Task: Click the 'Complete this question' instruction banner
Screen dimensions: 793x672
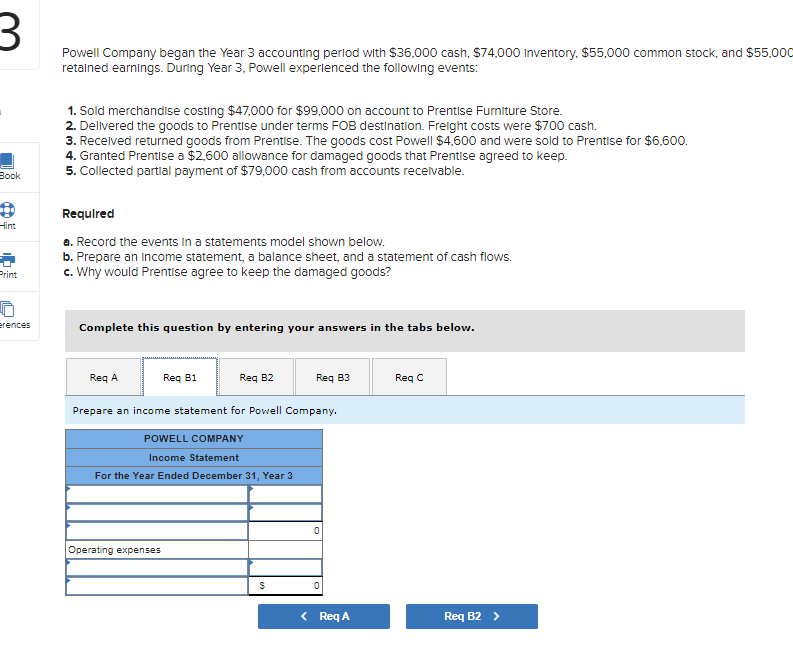Action: pyautogui.click(x=405, y=331)
